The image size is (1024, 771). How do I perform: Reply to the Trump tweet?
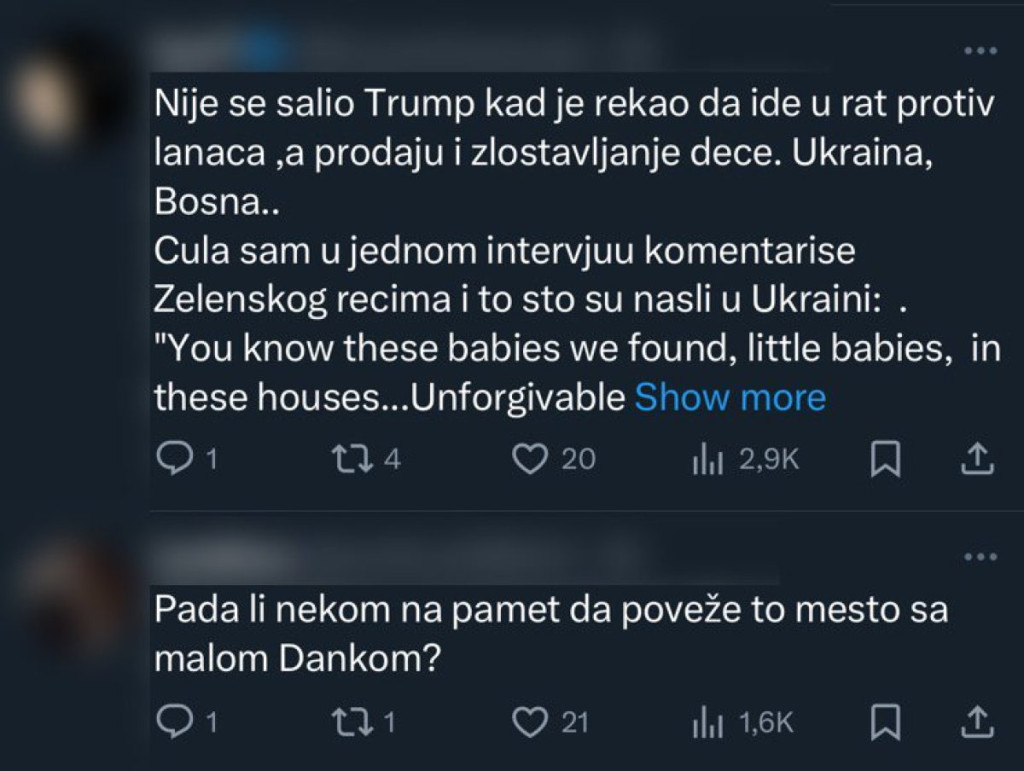(177, 459)
